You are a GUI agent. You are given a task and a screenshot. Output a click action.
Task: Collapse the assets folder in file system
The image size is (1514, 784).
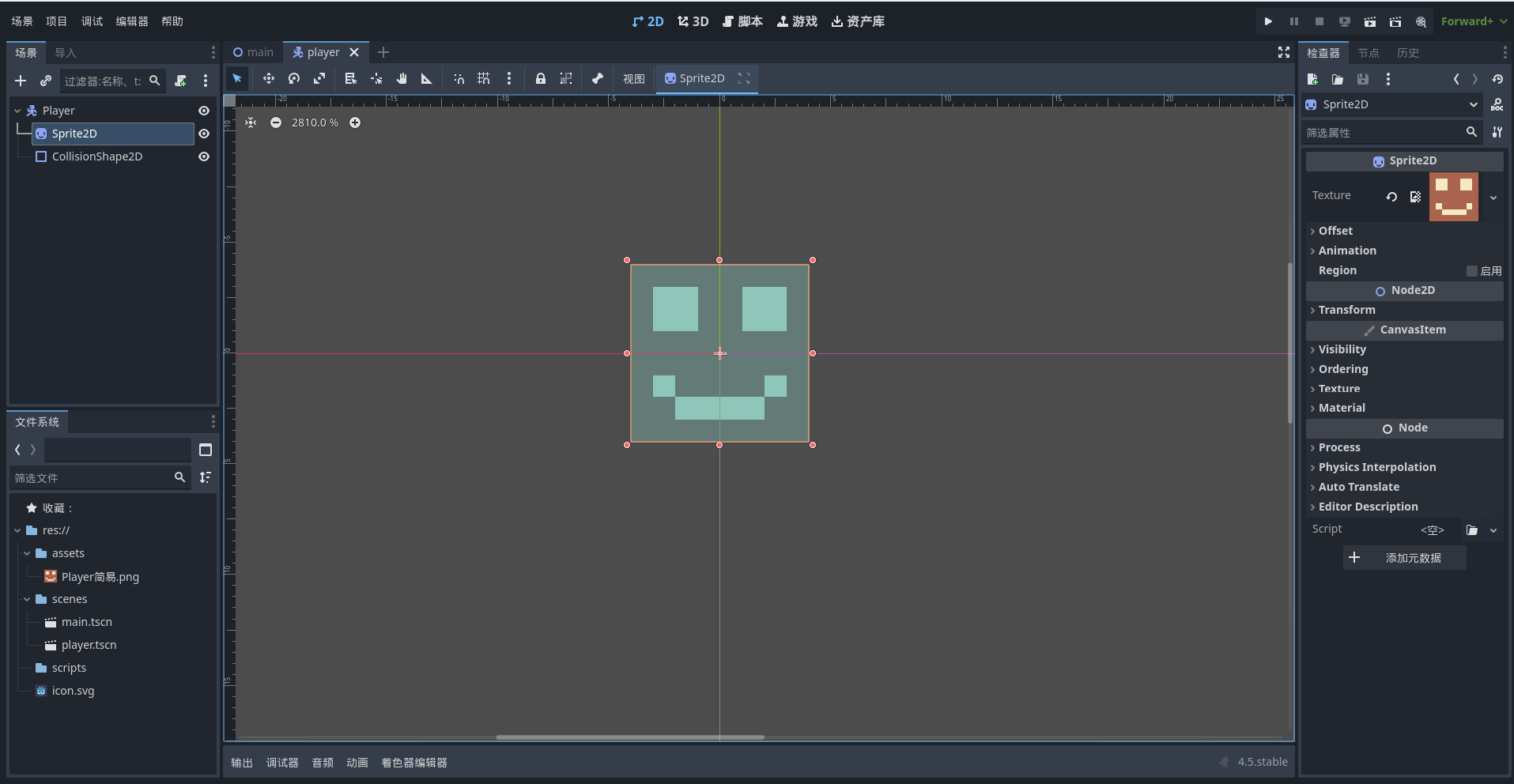(x=27, y=553)
